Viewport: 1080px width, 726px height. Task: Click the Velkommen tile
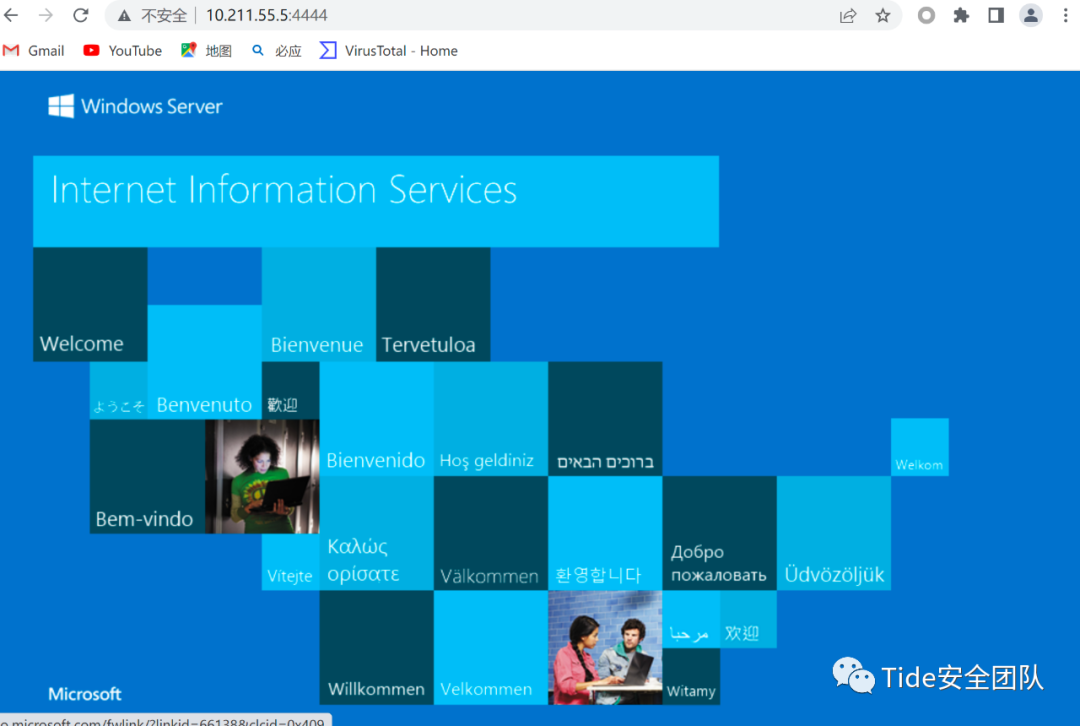click(491, 647)
